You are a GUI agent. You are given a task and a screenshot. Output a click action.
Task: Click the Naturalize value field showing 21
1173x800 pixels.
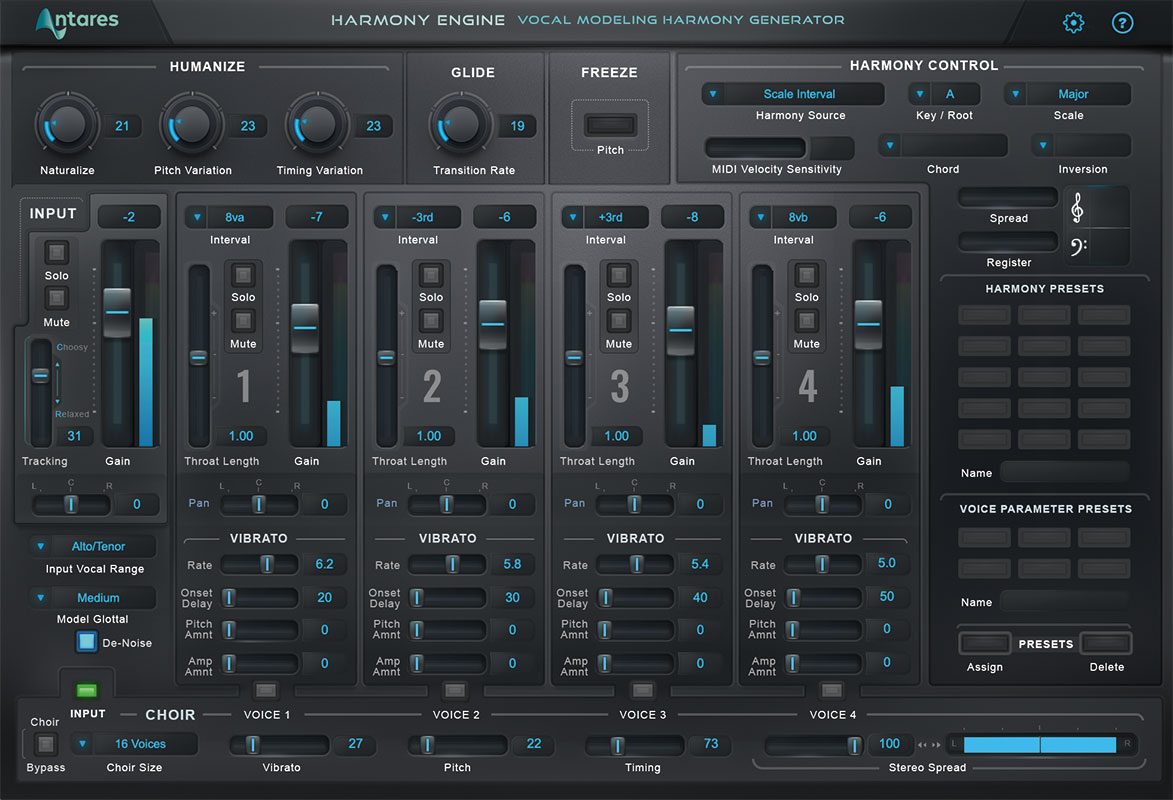tap(122, 126)
